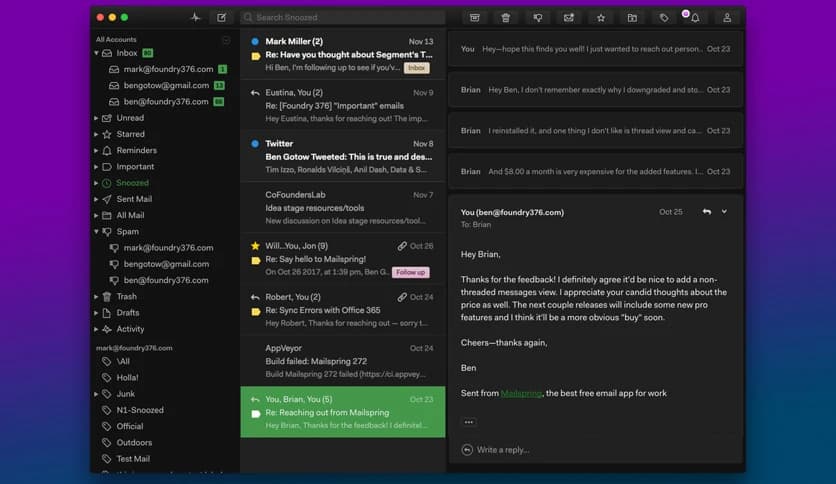Toggle important marker on Say hello to Mailspring

(256, 261)
